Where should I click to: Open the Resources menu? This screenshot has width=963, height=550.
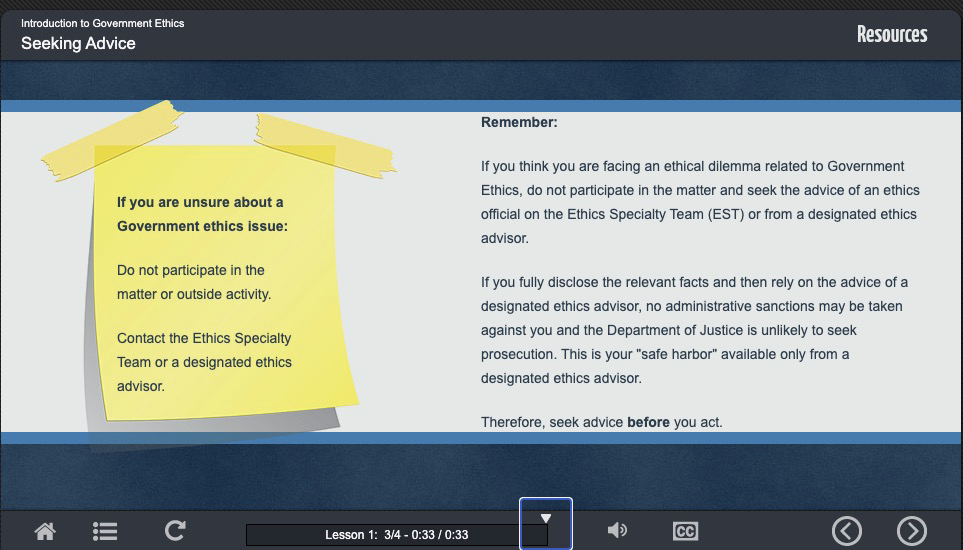point(891,34)
